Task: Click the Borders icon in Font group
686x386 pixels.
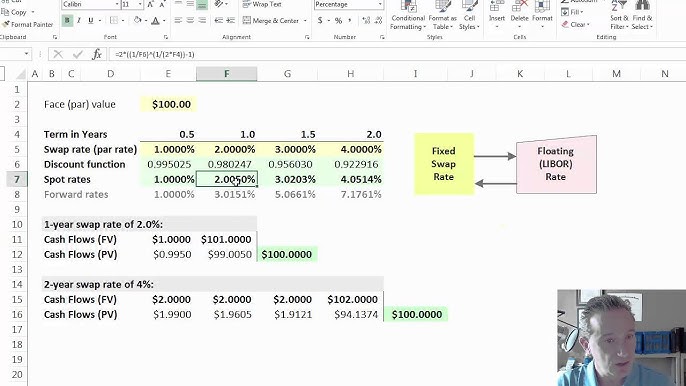Action: [114, 21]
